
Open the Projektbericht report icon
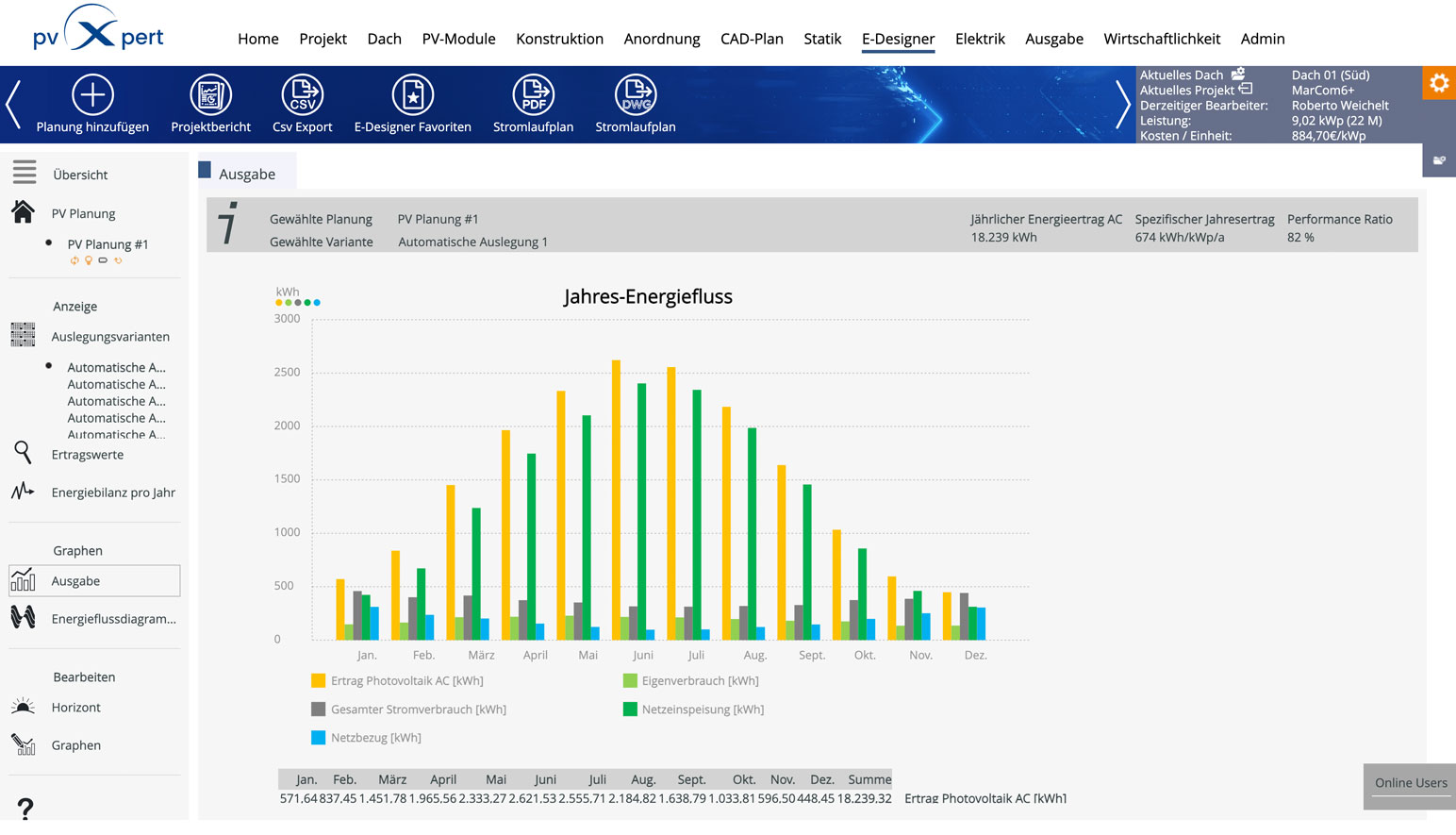coord(210,95)
